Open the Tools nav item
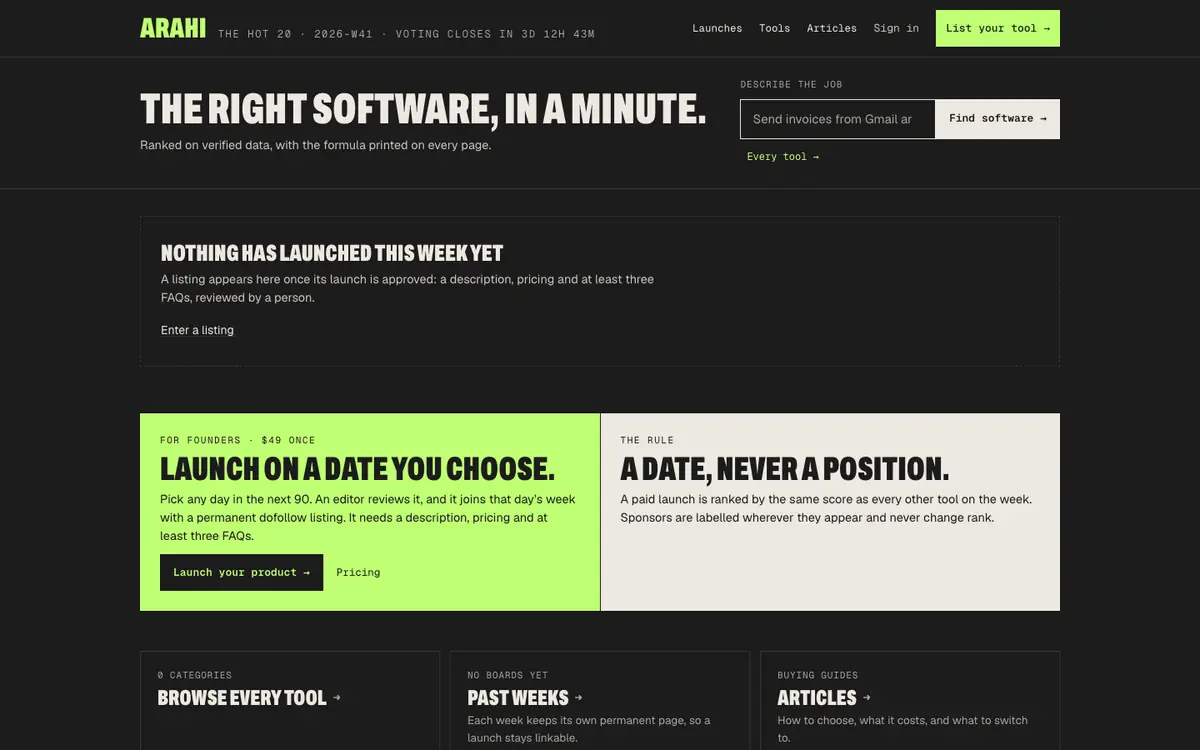 [x=774, y=28]
